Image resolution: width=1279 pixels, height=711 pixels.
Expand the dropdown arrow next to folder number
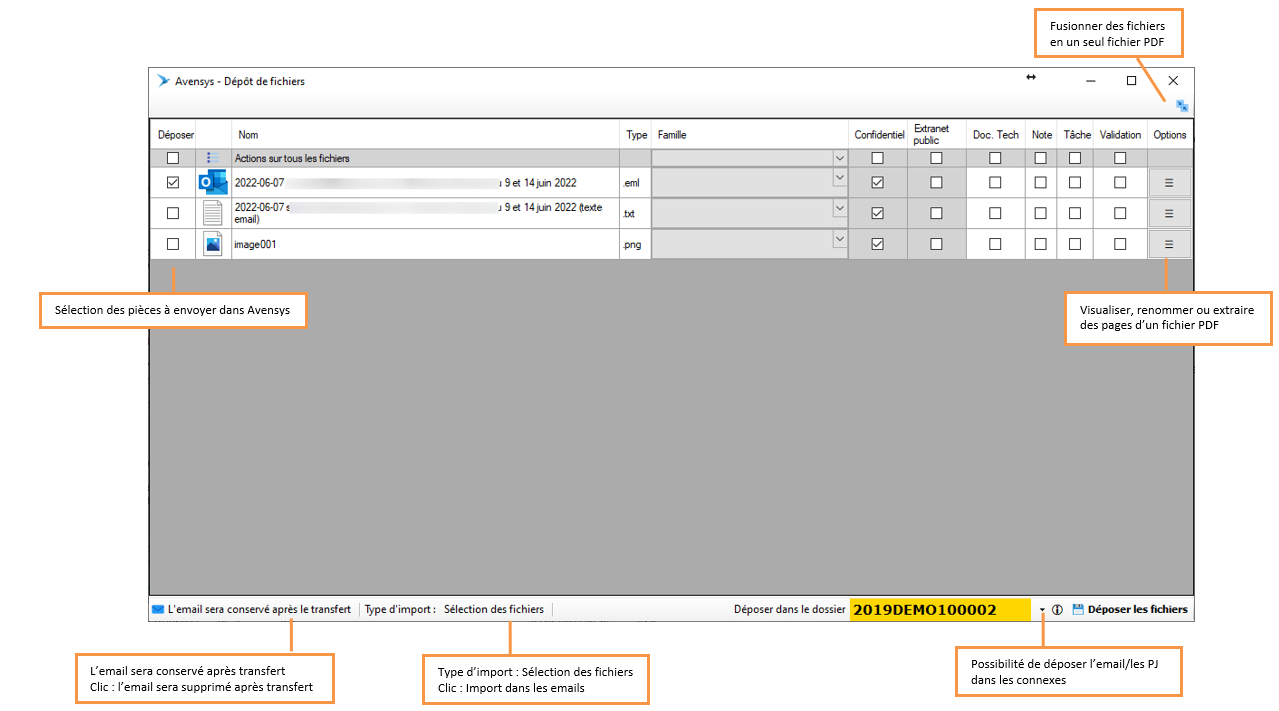coord(1042,610)
